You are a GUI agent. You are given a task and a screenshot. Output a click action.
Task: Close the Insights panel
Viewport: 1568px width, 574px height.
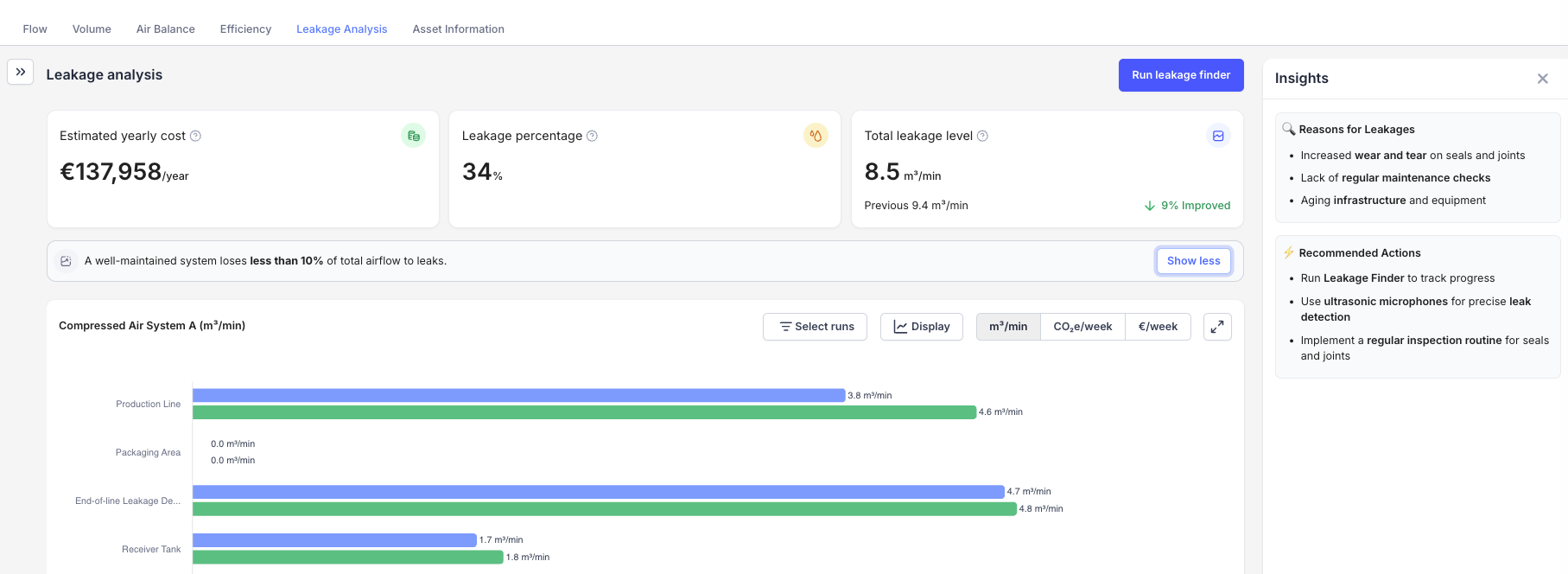point(1543,79)
